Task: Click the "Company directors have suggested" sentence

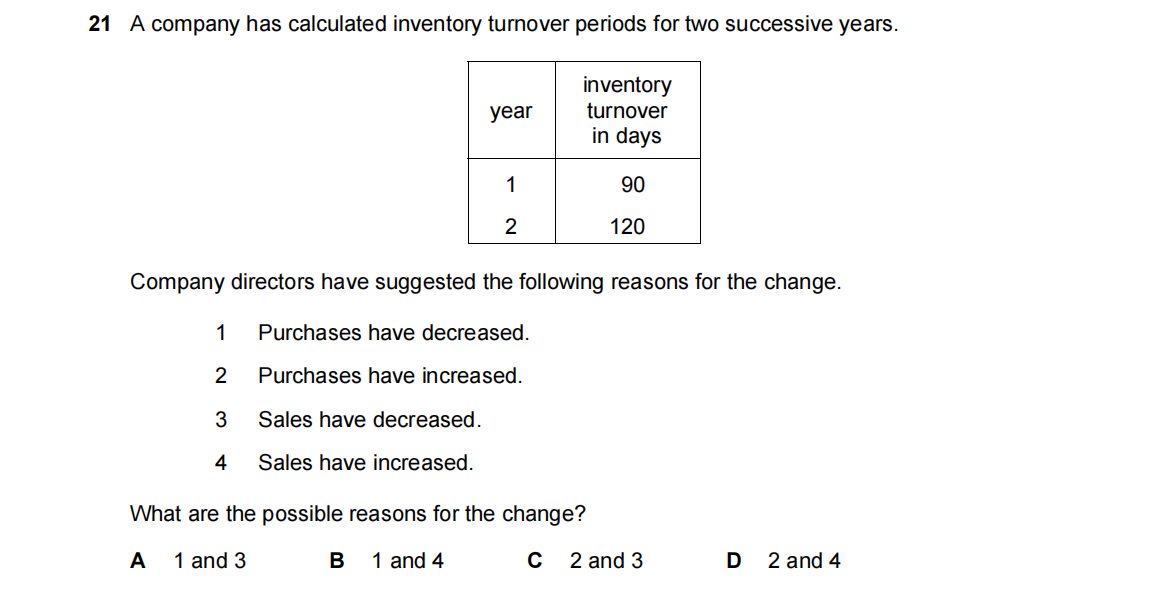Action: [x=485, y=282]
